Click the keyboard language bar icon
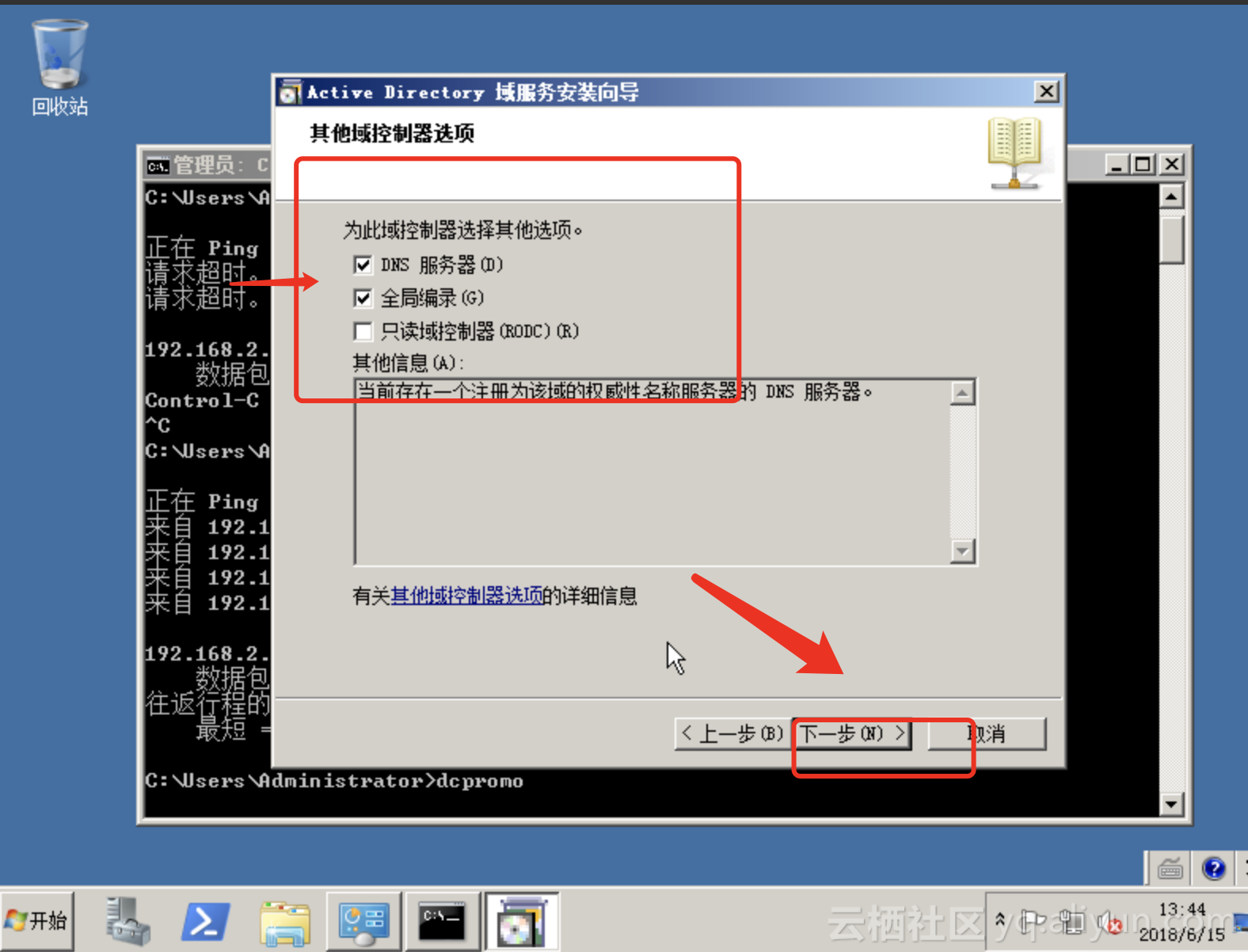1248x952 pixels. (x=1170, y=869)
